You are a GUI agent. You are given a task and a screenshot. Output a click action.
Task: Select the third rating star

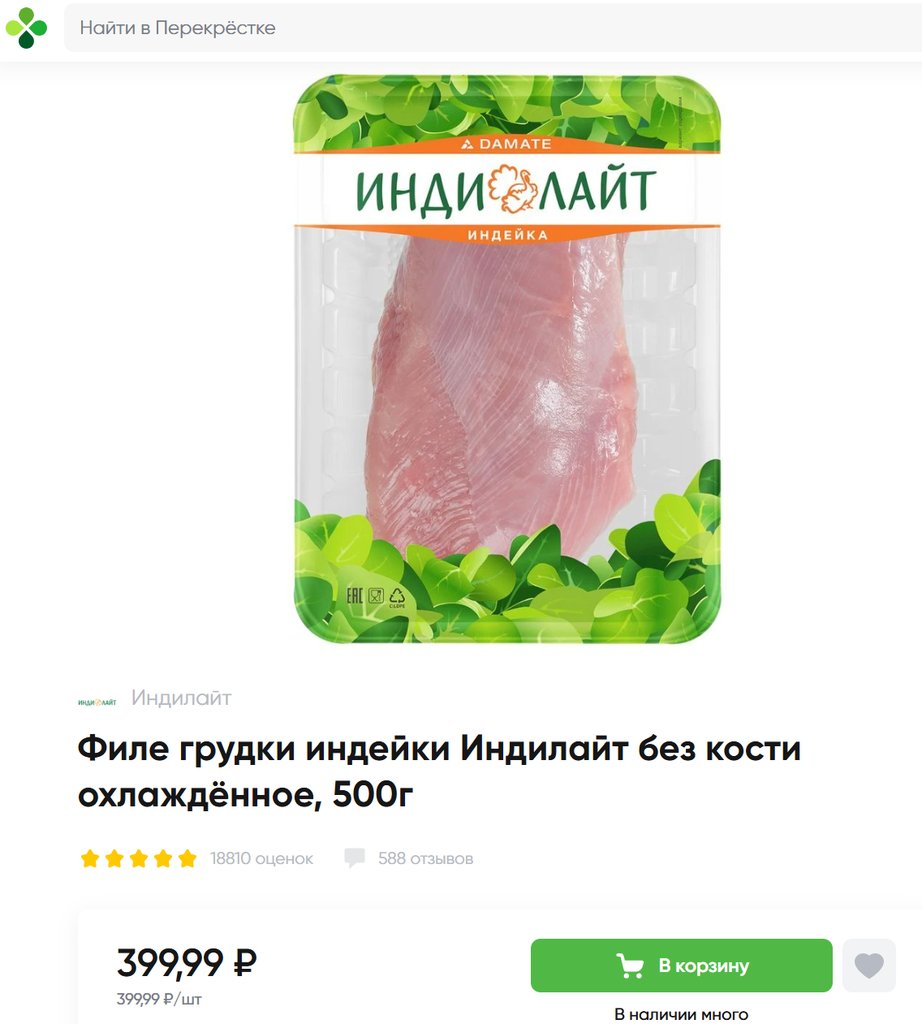click(138, 858)
